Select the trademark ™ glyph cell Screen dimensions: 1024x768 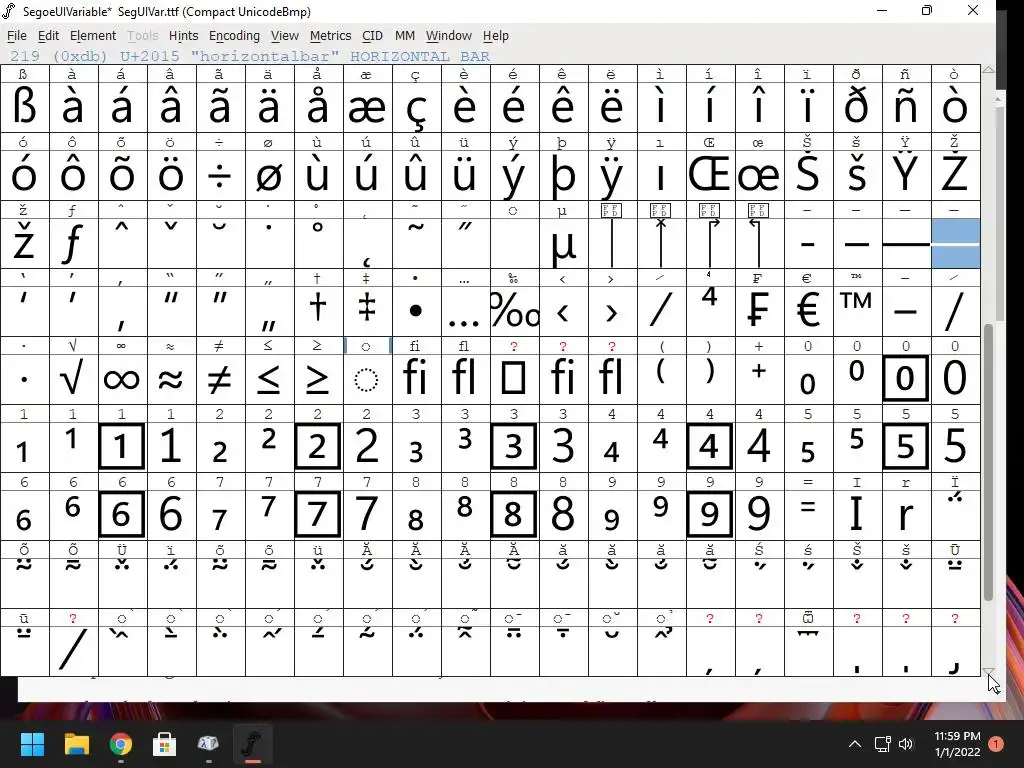(x=857, y=311)
